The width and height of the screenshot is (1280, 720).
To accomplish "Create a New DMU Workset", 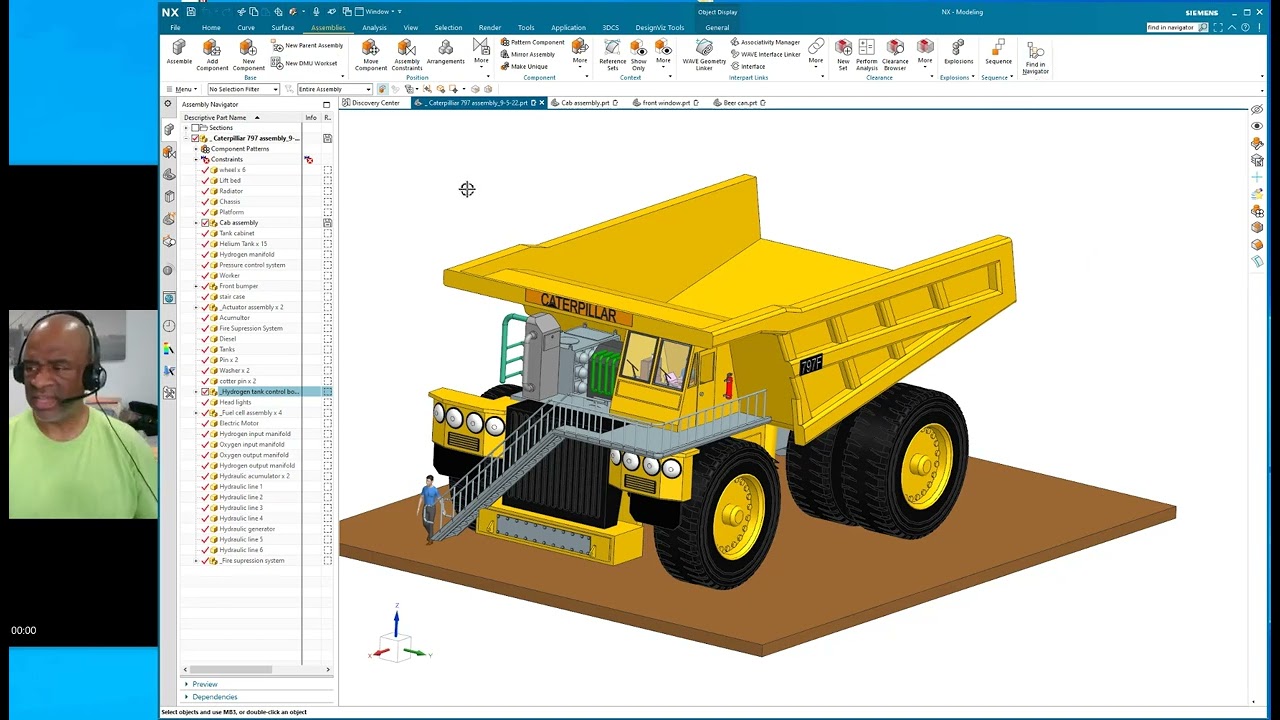I will (x=304, y=63).
